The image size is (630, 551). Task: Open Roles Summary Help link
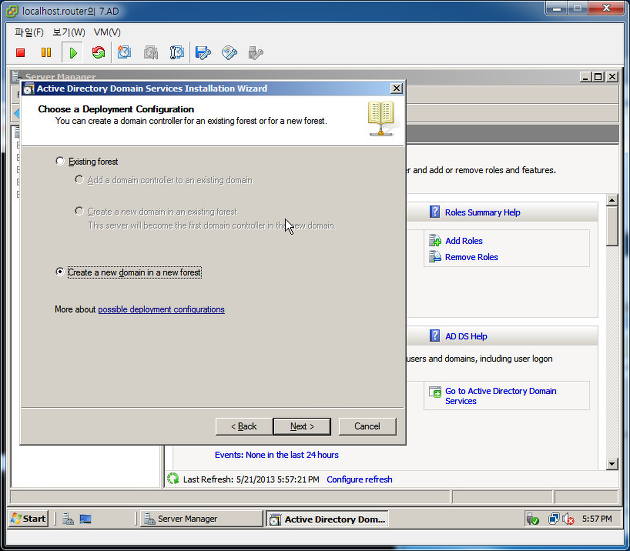[x=483, y=212]
